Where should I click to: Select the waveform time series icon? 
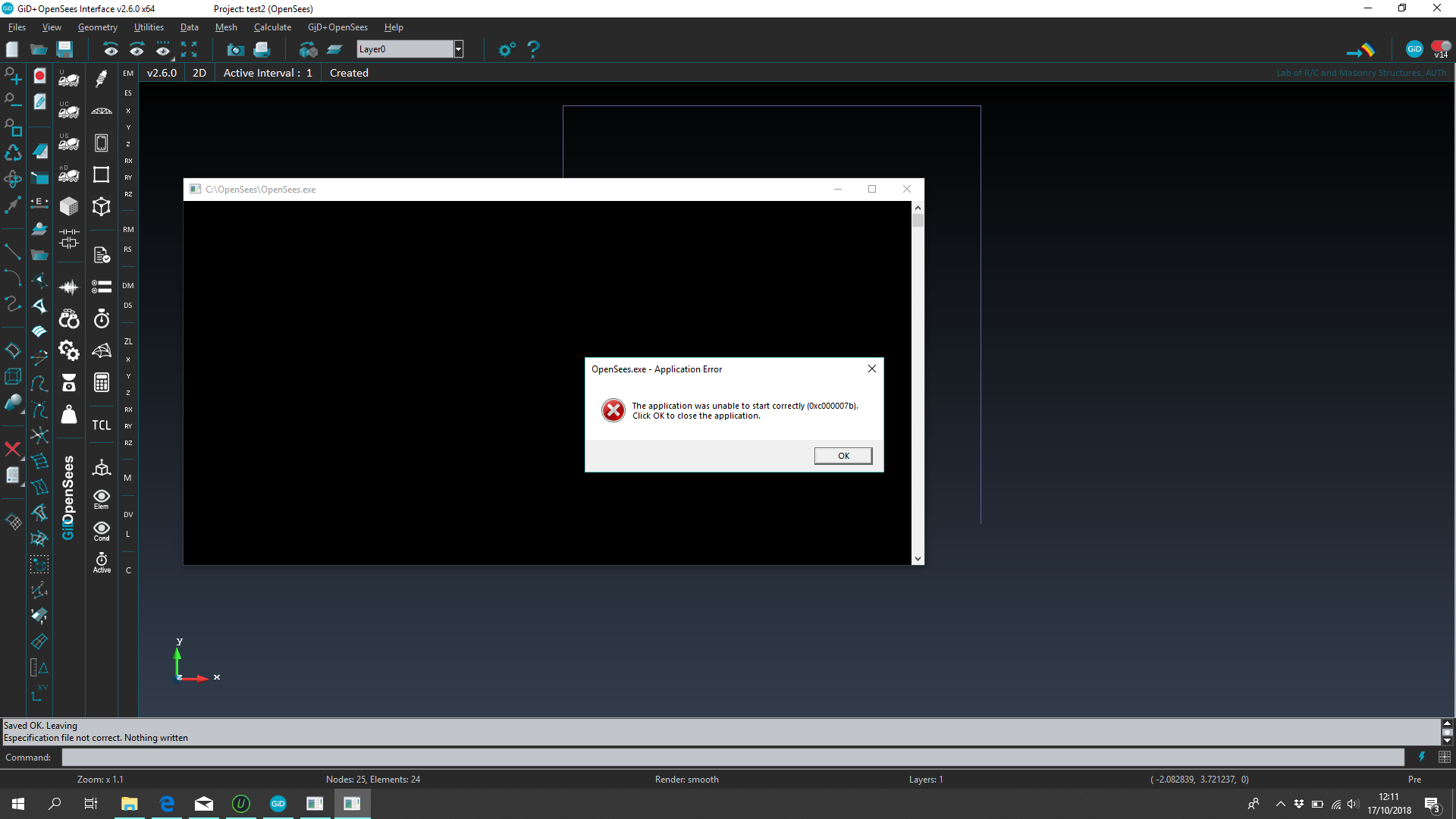[x=69, y=287]
